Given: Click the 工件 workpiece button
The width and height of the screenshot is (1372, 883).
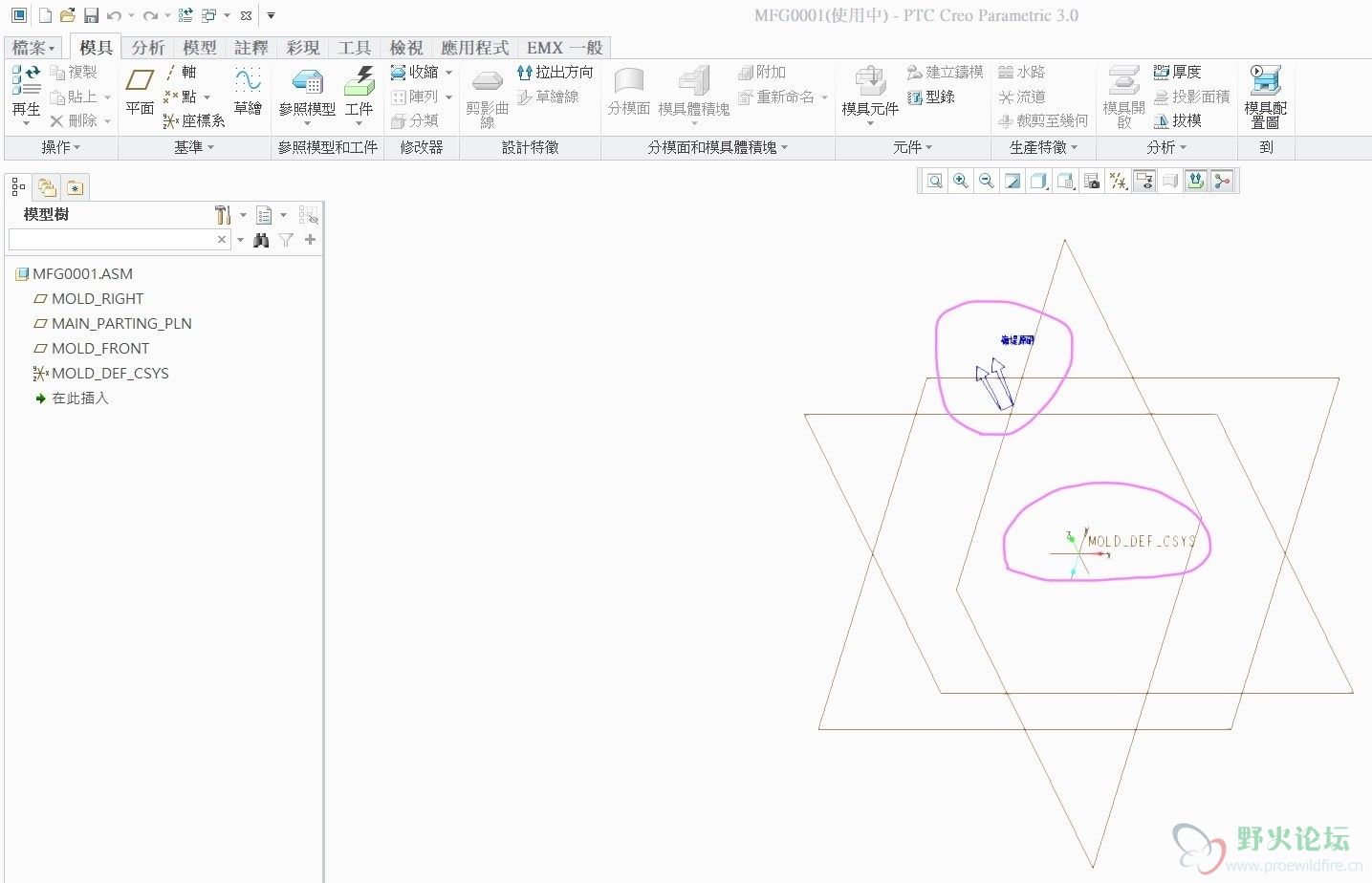Looking at the screenshot, I should coord(359,95).
